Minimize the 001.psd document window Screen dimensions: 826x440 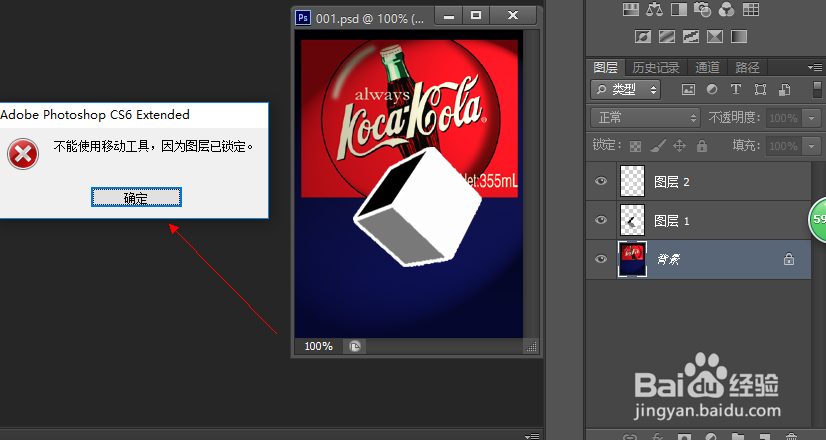pos(449,16)
